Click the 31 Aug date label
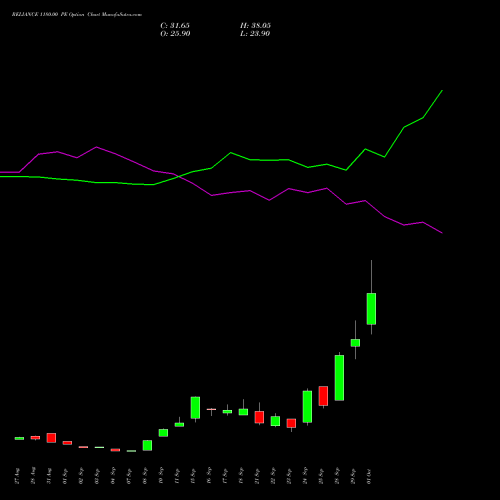 (49, 476)
